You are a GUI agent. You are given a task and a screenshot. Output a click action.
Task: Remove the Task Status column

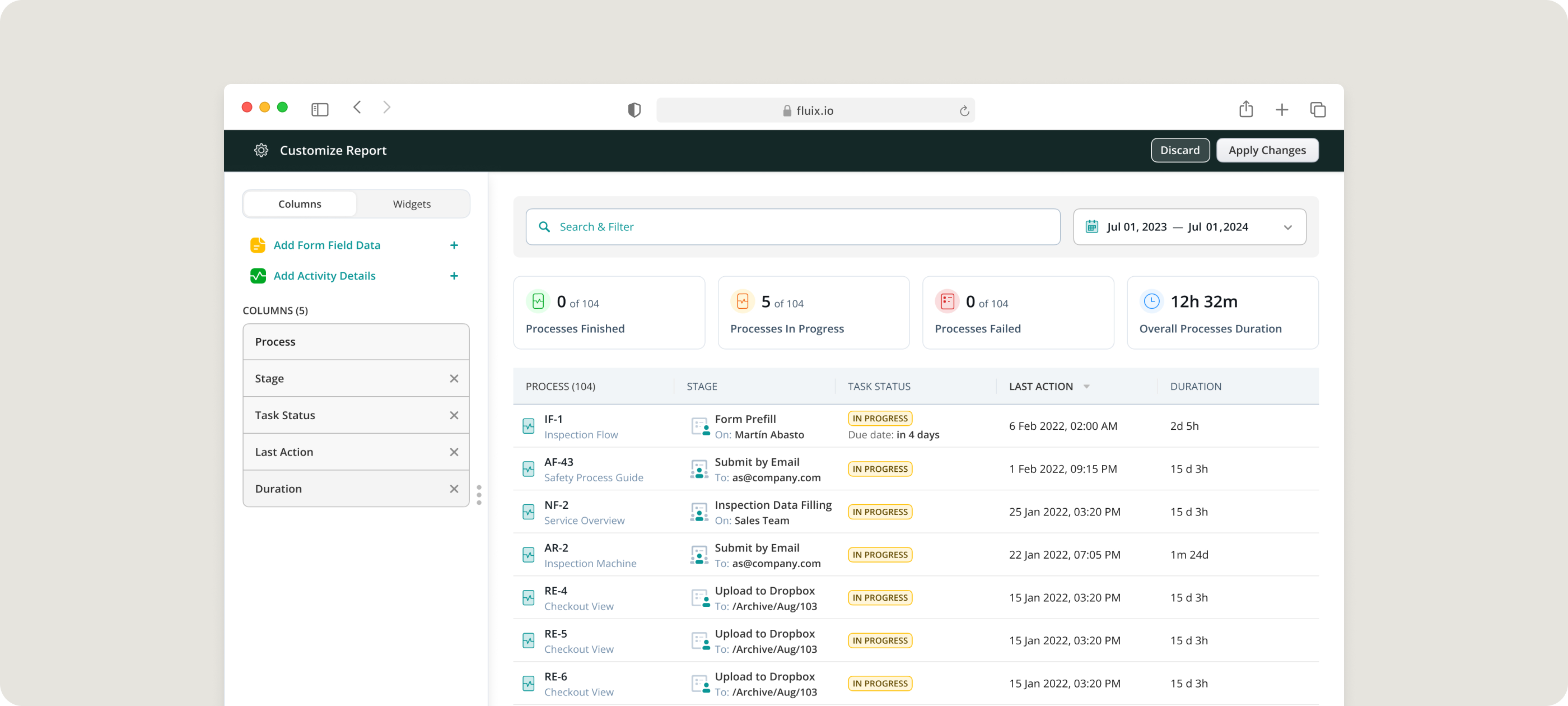(454, 415)
